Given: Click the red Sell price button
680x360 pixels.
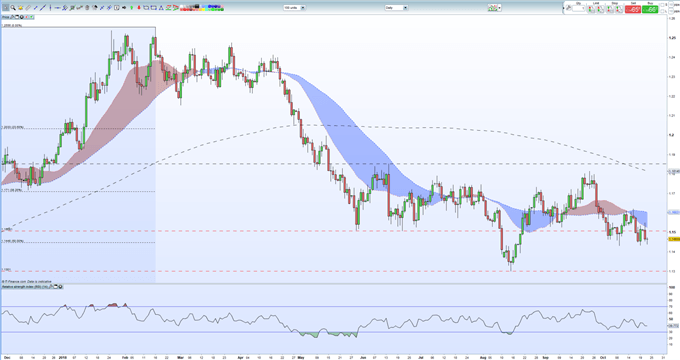Looking at the screenshot, I should coord(633,9).
